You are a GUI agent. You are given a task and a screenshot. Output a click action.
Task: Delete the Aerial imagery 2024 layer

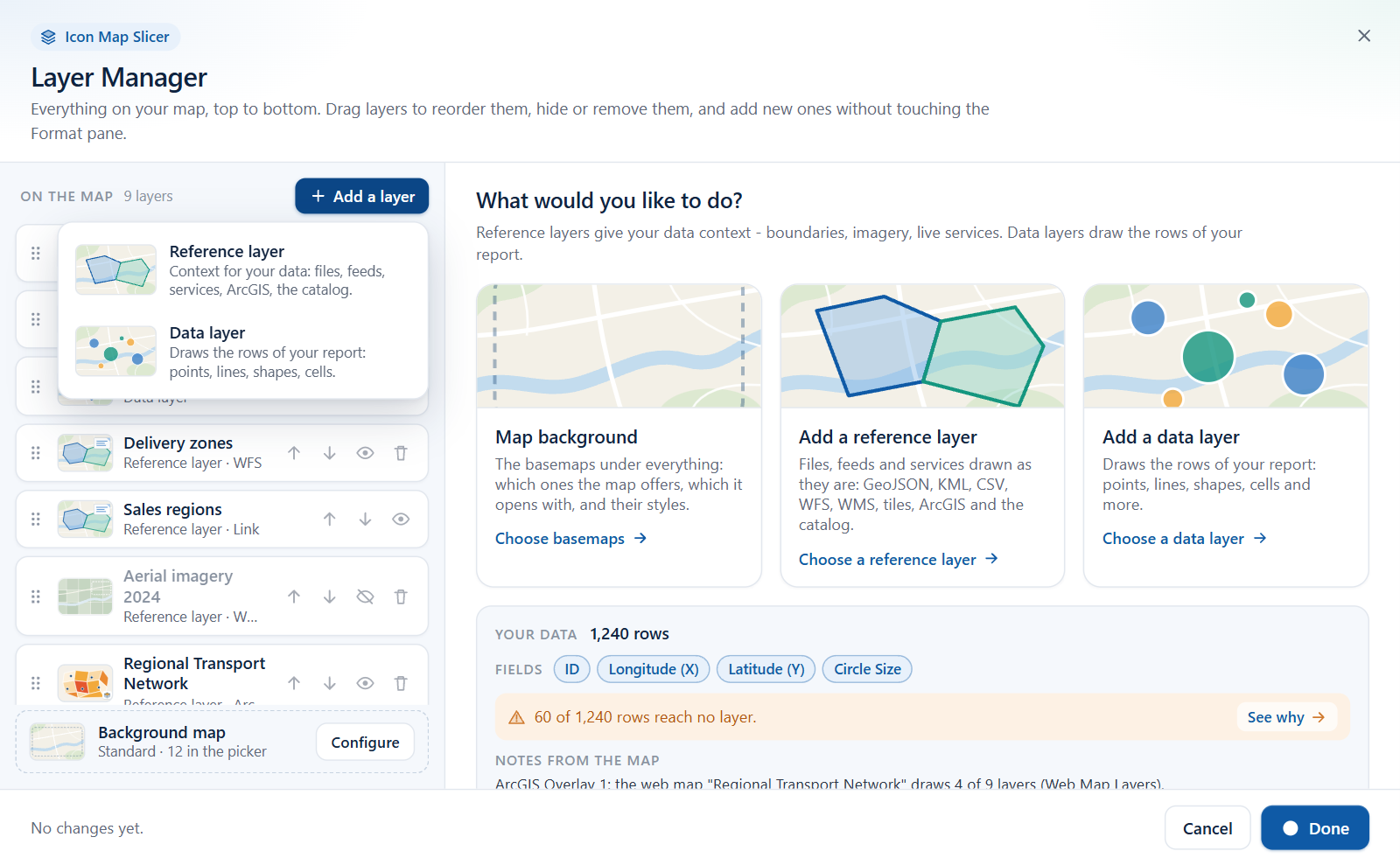401,596
